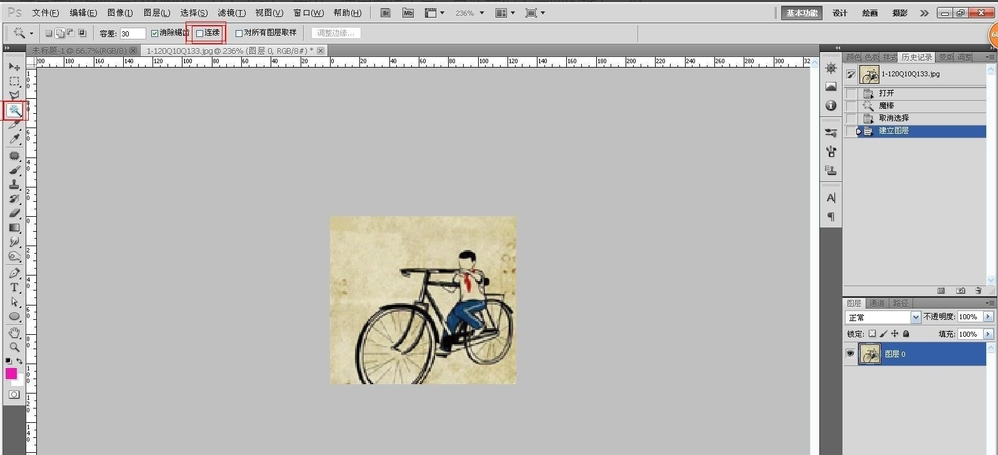The width and height of the screenshot is (998, 455).
Task: Switch to the 路径 tab
Action: click(900, 303)
